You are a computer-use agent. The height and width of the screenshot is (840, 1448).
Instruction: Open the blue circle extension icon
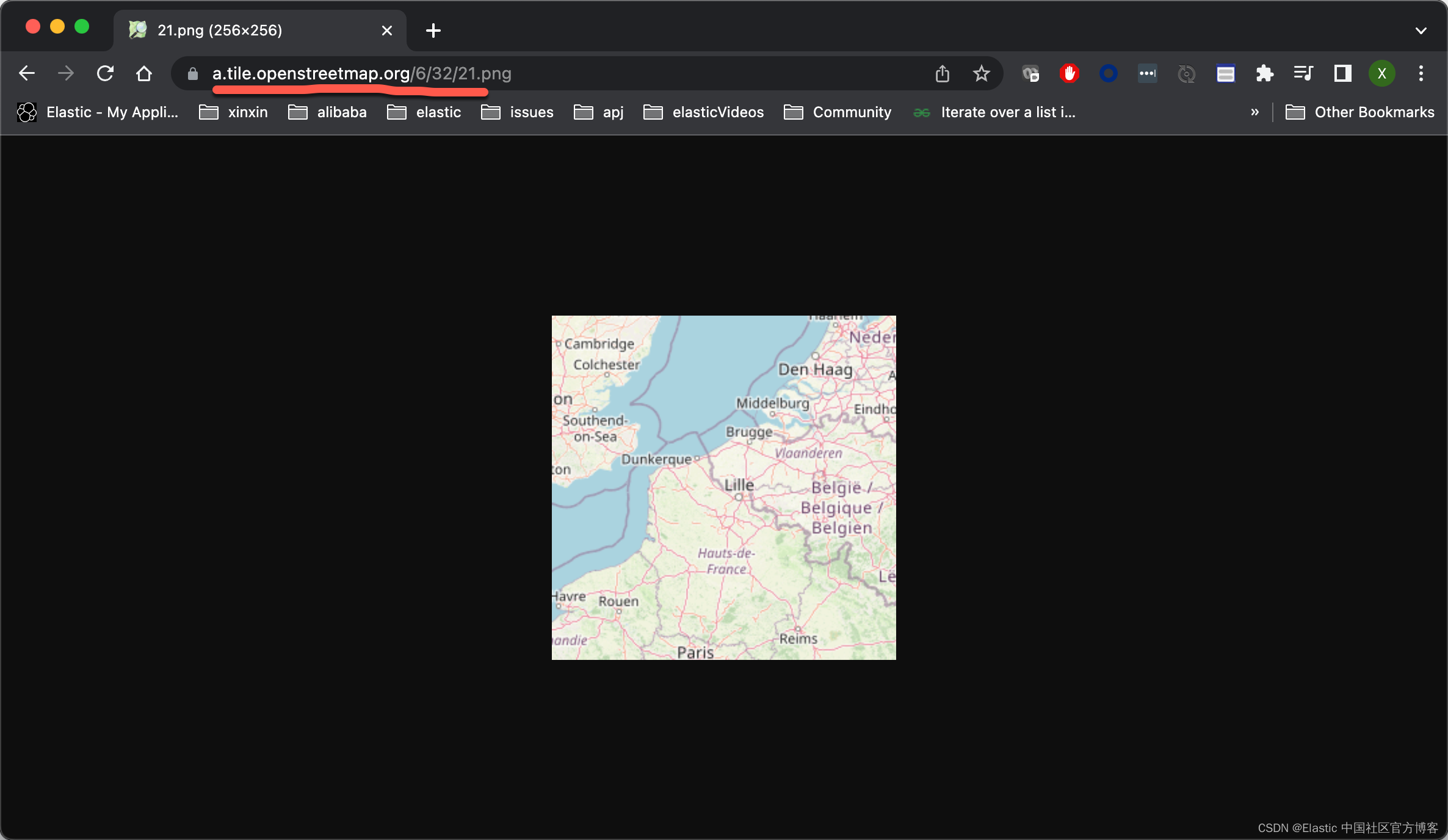(1108, 73)
